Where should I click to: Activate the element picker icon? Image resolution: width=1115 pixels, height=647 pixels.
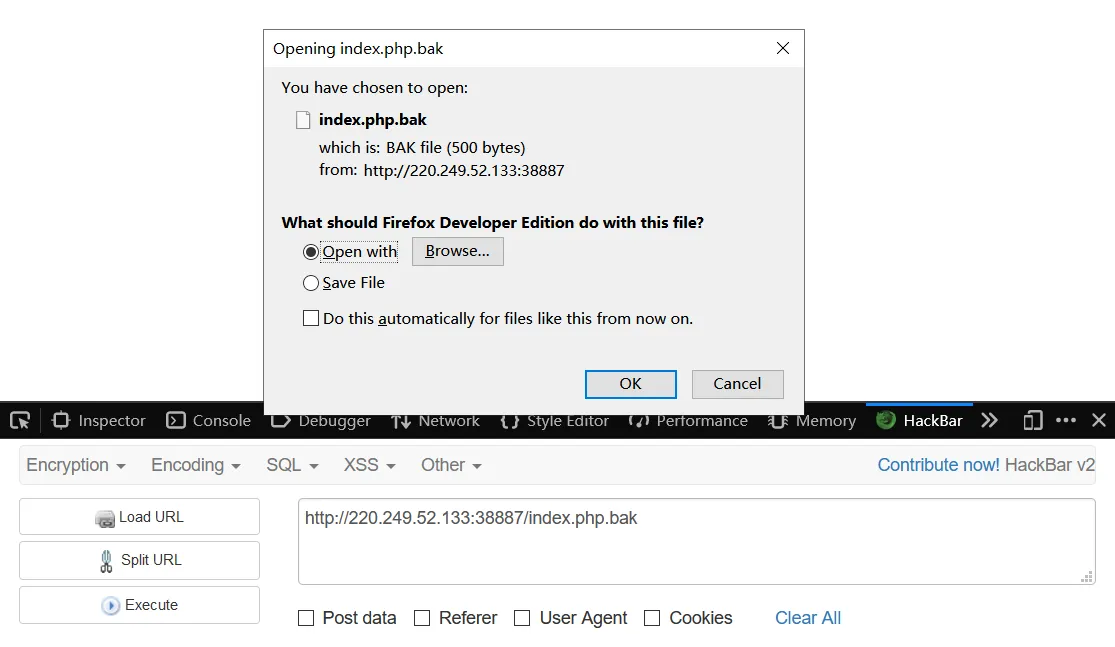pos(20,421)
